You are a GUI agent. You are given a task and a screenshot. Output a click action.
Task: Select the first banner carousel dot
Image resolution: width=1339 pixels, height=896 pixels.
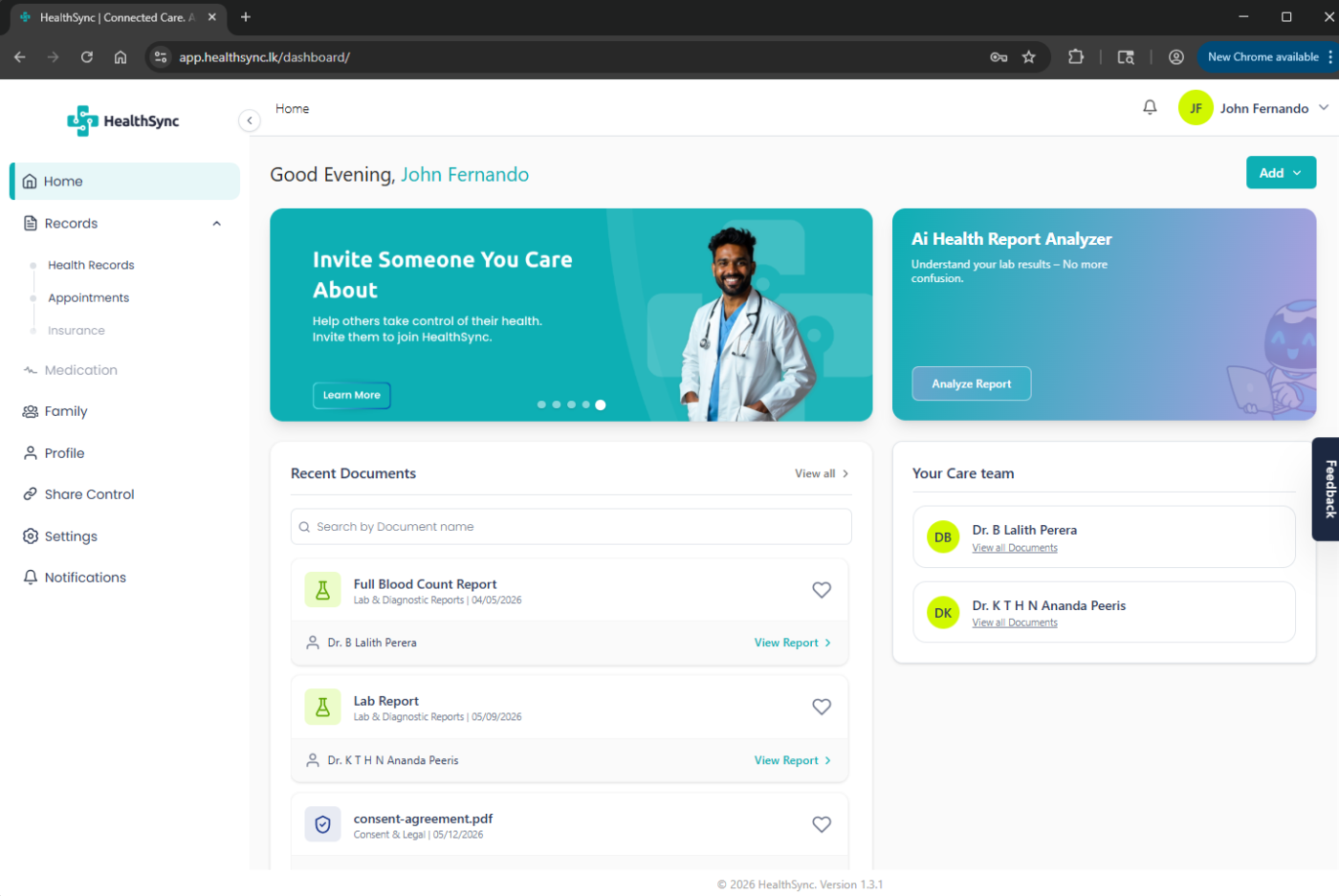coord(541,404)
